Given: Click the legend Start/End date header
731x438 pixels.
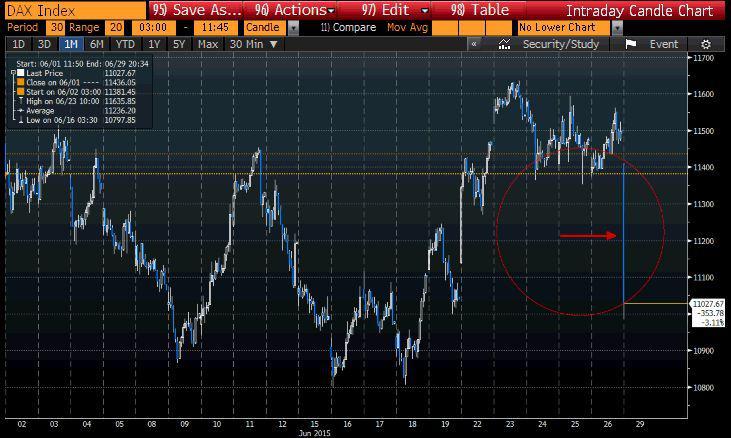Looking at the screenshot, I should click(82, 64).
